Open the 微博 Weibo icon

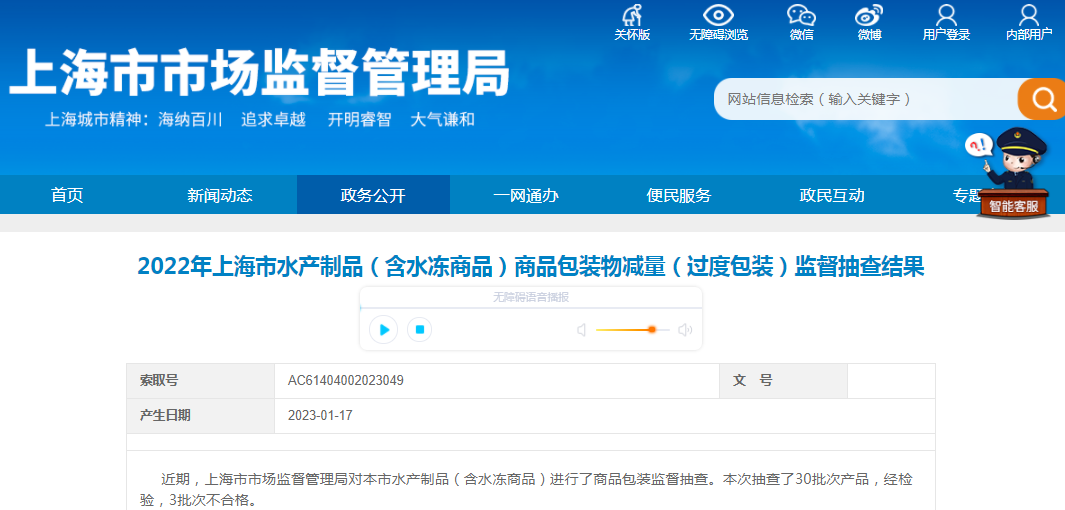[x=869, y=15]
